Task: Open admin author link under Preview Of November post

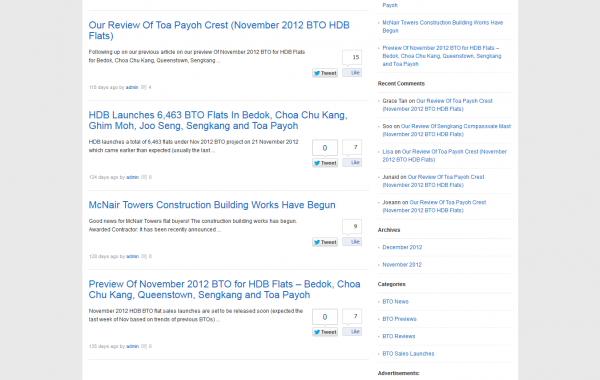Action: point(132,346)
